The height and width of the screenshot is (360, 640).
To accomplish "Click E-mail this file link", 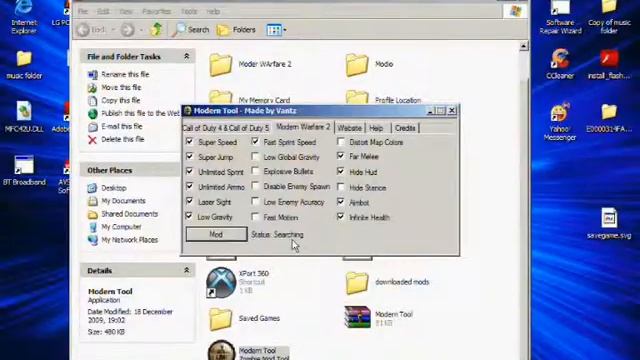I will point(122,126).
